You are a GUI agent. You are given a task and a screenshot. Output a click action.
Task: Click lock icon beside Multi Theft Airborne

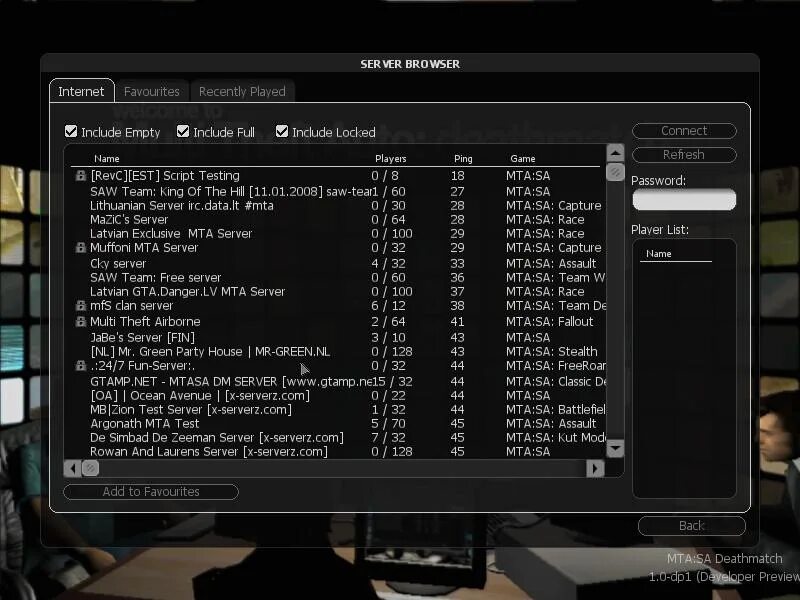(81, 321)
